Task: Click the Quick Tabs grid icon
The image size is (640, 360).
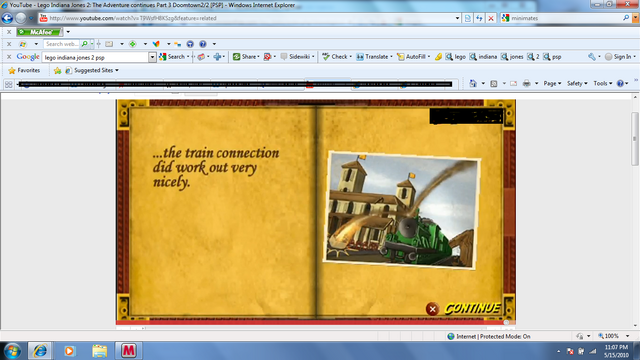Action: click(x=9, y=84)
